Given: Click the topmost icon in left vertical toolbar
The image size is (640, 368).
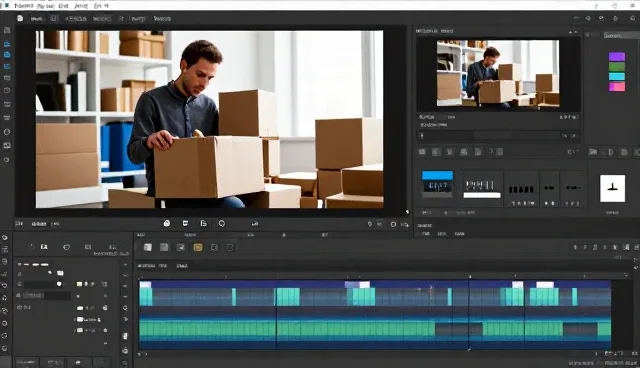Looking at the screenshot, I should click(7, 31).
